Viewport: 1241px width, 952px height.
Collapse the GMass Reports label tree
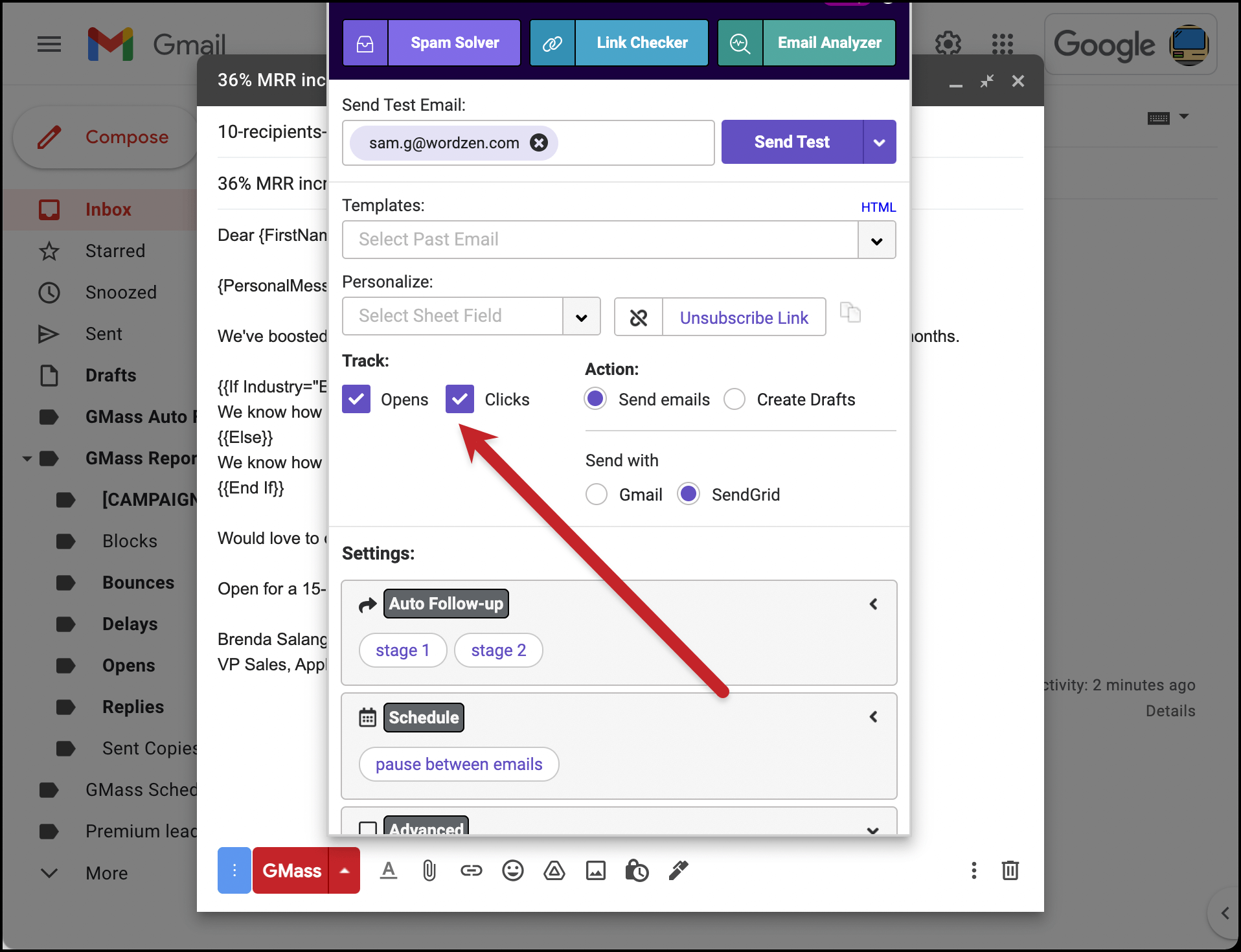point(27,459)
